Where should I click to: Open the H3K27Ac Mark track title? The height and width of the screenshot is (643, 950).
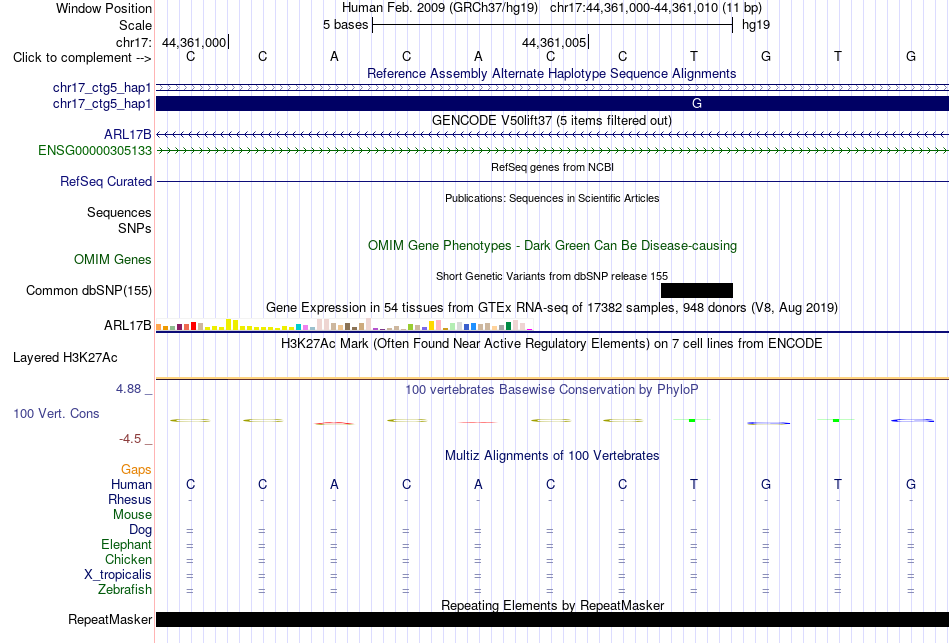click(552, 344)
